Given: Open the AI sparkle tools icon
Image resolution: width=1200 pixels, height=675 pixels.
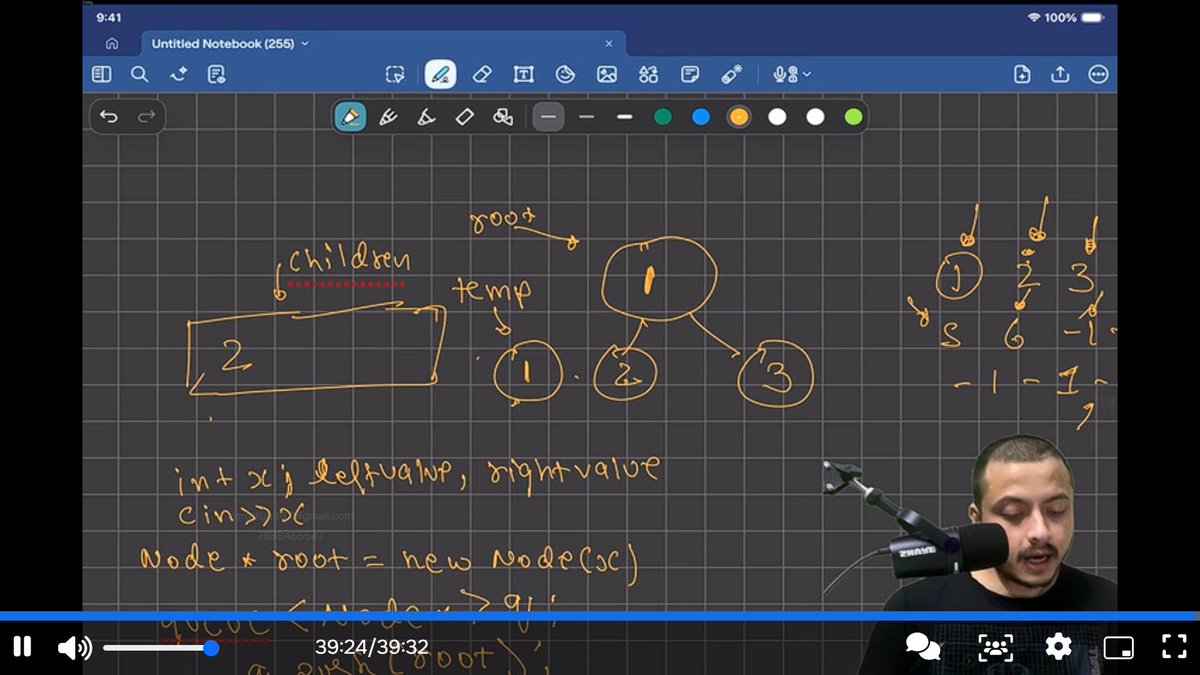Looking at the screenshot, I should click(x=179, y=74).
